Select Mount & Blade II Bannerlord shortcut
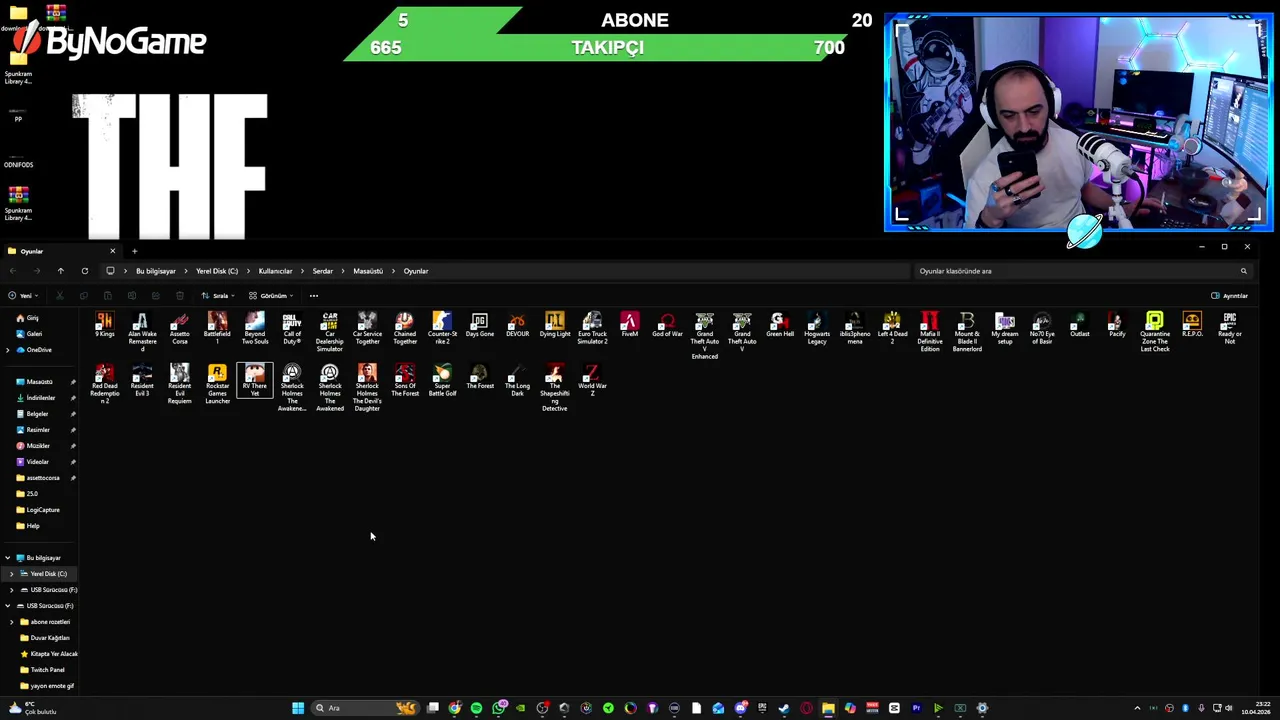The image size is (1280, 720). point(967,331)
